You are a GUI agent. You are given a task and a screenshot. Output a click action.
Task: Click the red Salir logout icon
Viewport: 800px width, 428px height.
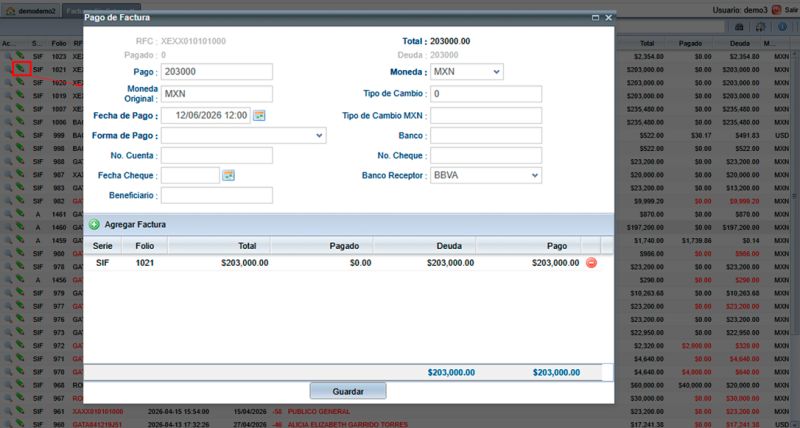pos(777,10)
